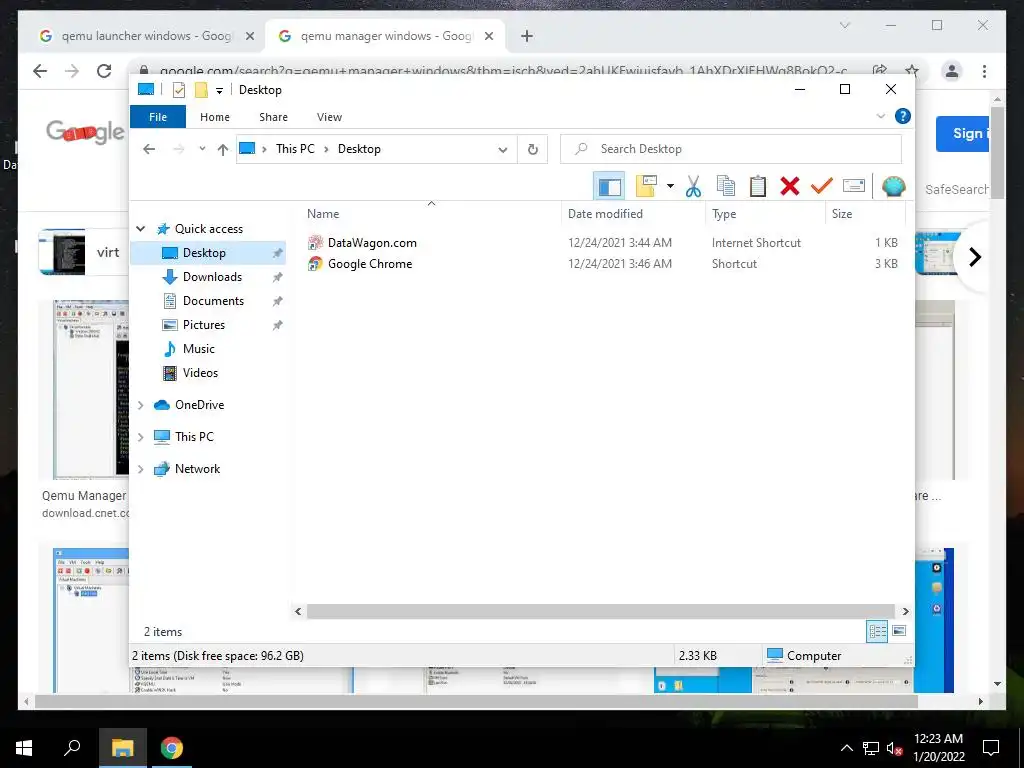Viewport: 1024px width, 768px height.
Task: Click Desktop in address breadcrumb
Action: click(x=359, y=149)
